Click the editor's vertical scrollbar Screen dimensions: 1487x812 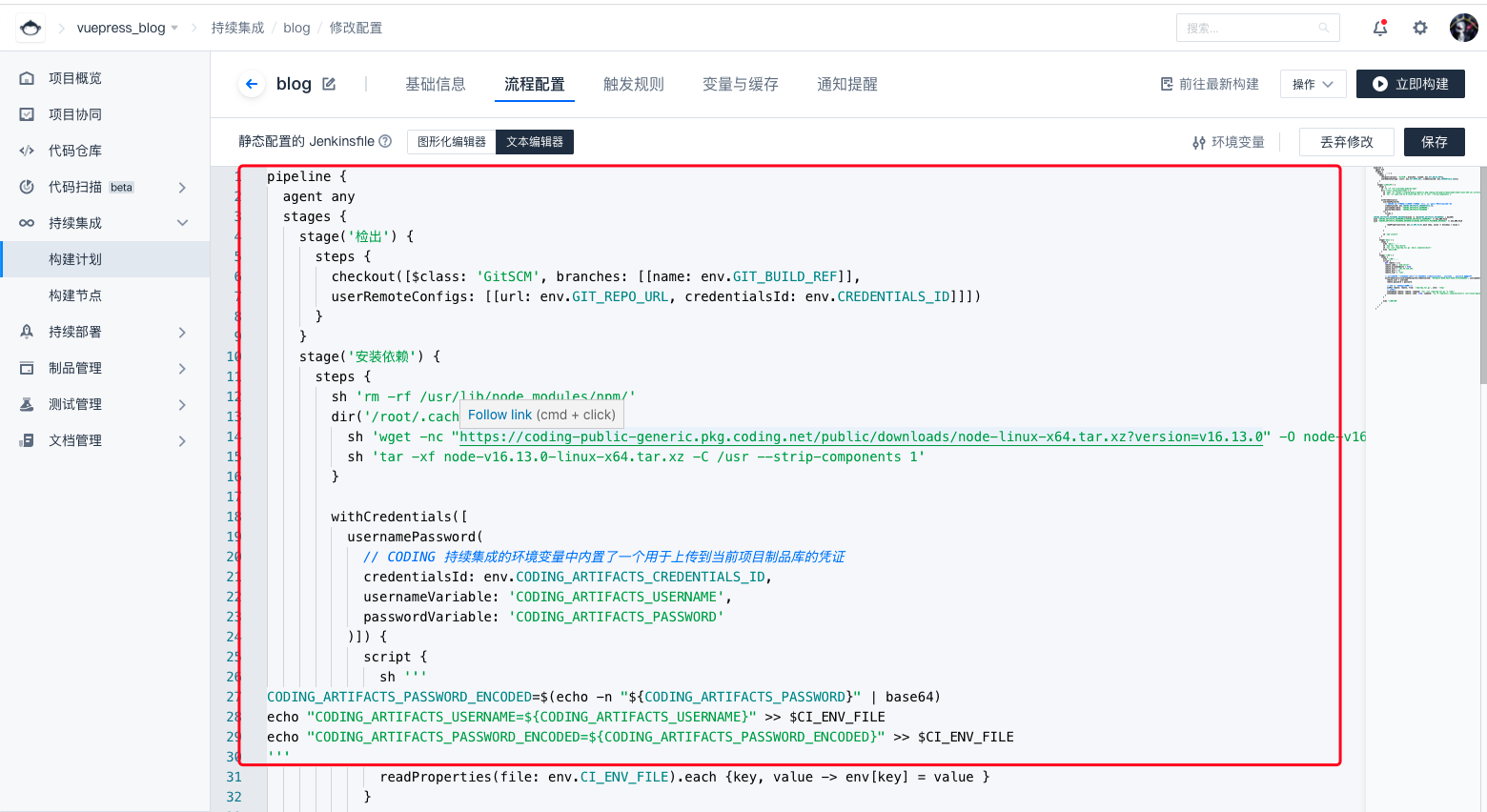click(1482, 276)
